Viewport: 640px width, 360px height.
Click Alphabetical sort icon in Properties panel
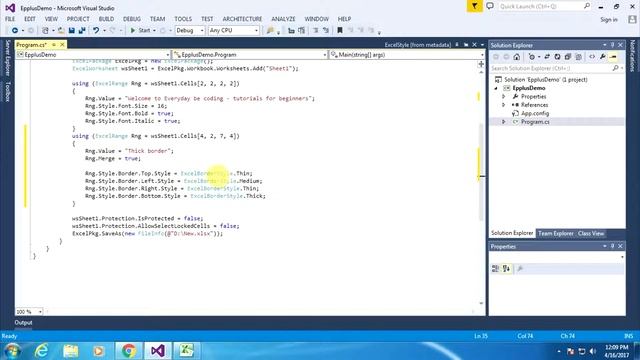[506, 269]
